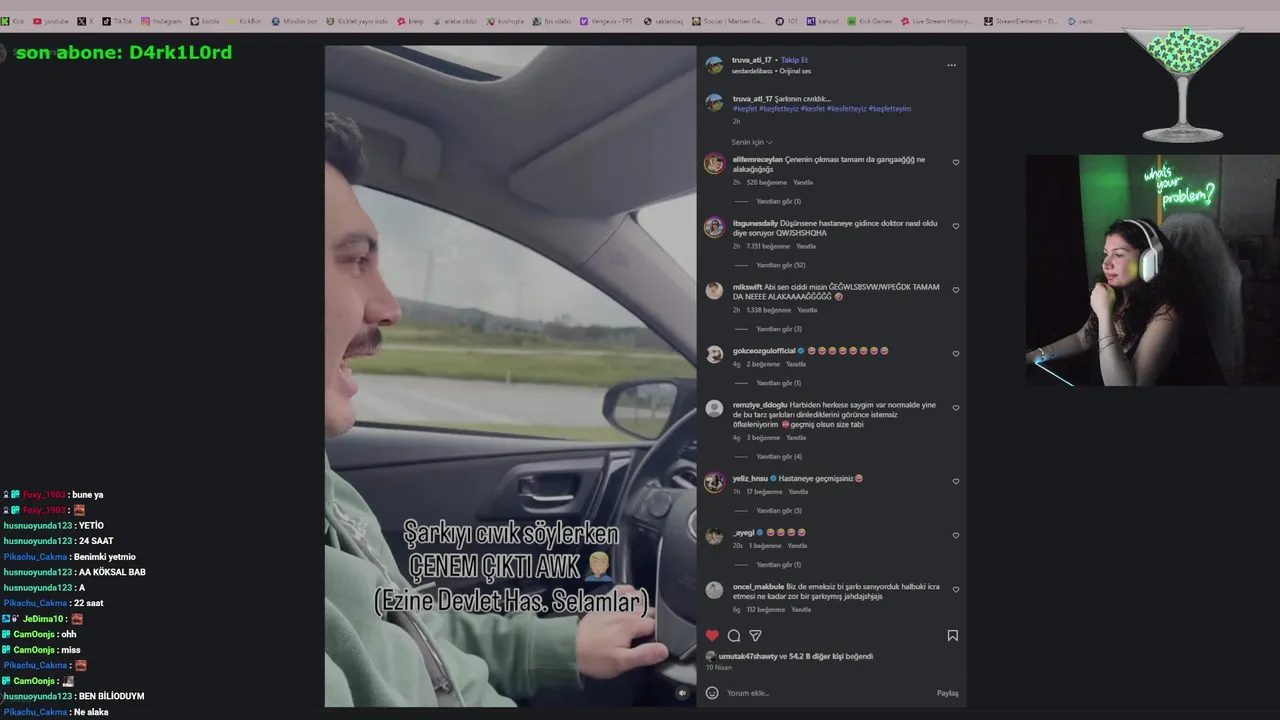The height and width of the screenshot is (720, 1280).
Task: Click 'Yorum ekle...' comment input field
Action: pyautogui.click(x=828, y=693)
